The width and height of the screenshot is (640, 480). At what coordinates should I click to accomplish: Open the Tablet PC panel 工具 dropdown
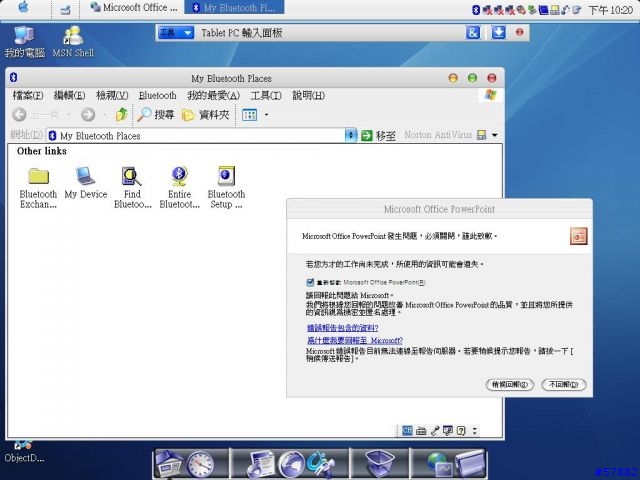pyautogui.click(x=176, y=33)
